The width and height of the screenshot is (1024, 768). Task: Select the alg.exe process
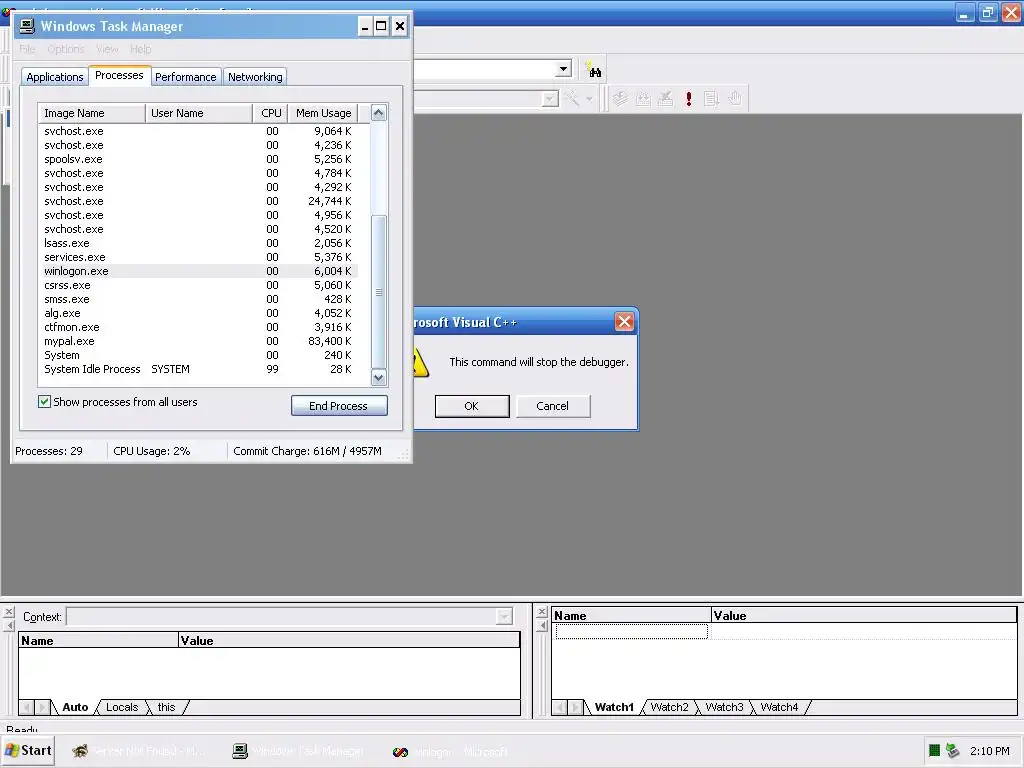pyautogui.click(x=198, y=313)
